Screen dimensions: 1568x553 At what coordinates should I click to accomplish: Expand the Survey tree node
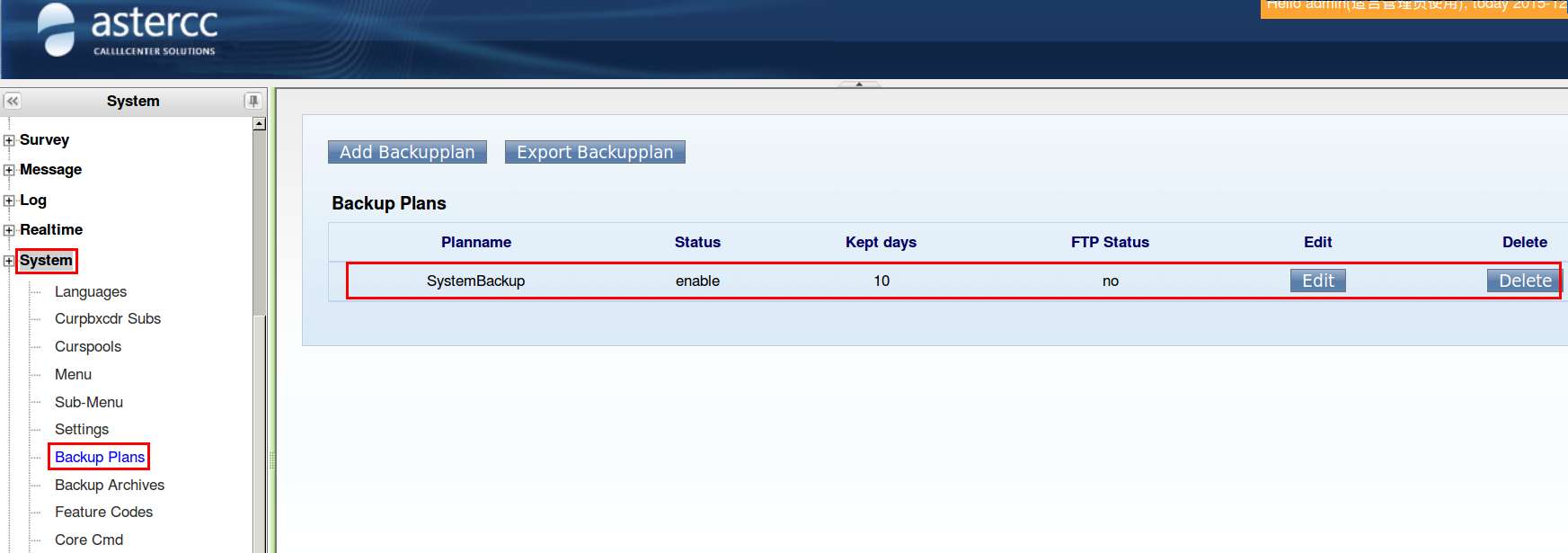pos(9,140)
